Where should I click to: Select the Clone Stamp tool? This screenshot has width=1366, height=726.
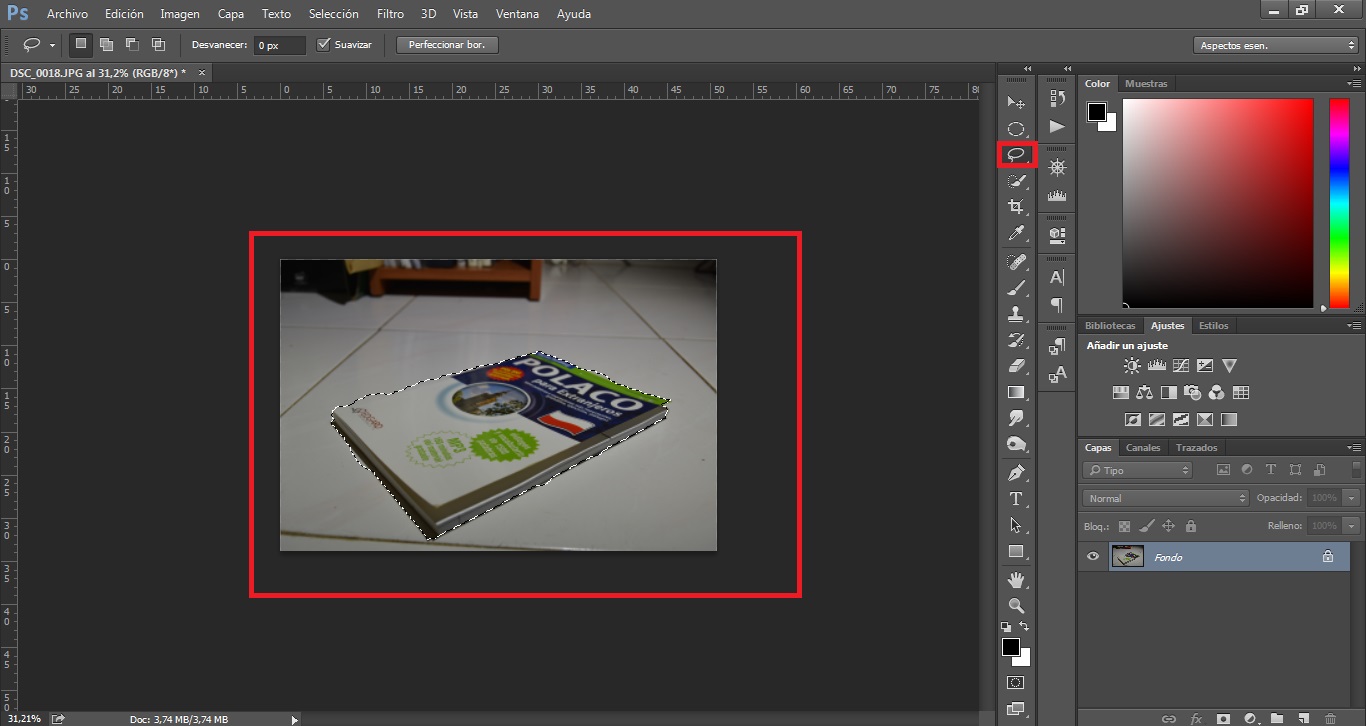coord(1016,314)
